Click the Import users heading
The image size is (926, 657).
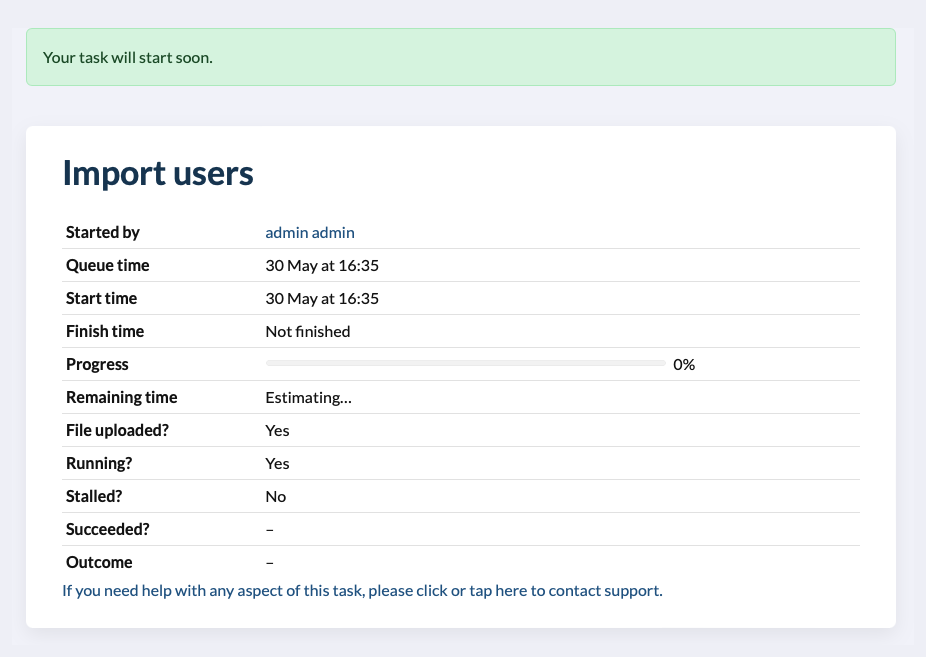(158, 174)
